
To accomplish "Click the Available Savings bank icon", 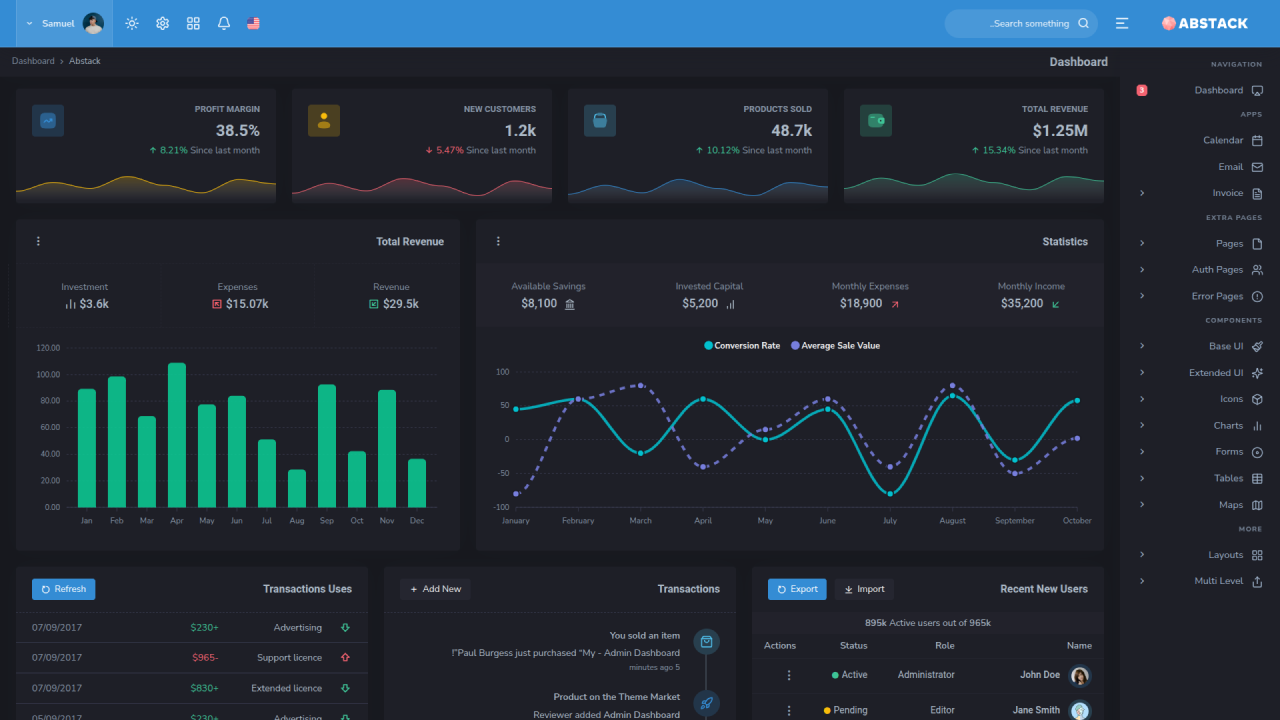I will tap(570, 304).
